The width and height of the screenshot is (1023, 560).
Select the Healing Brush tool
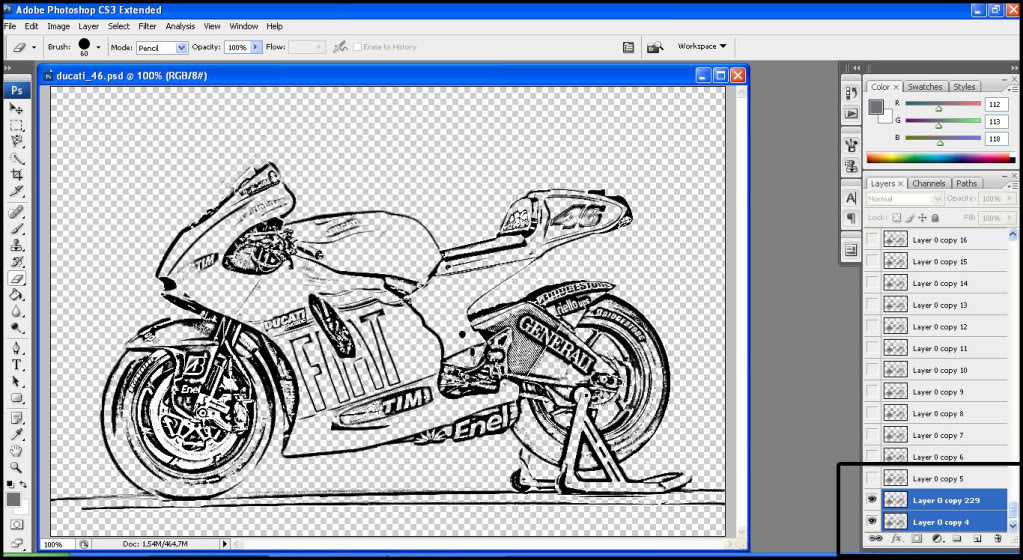16,213
